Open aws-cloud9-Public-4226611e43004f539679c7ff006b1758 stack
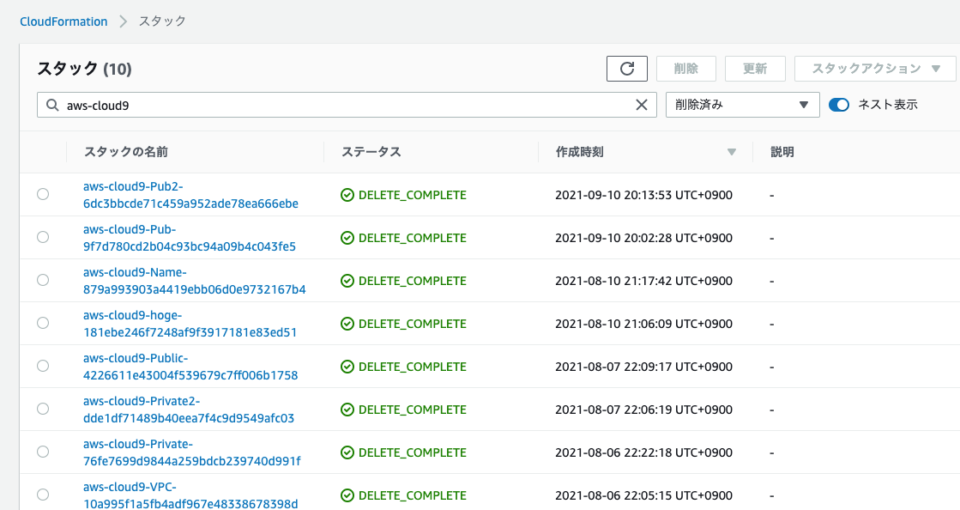960x510 pixels. point(190,366)
